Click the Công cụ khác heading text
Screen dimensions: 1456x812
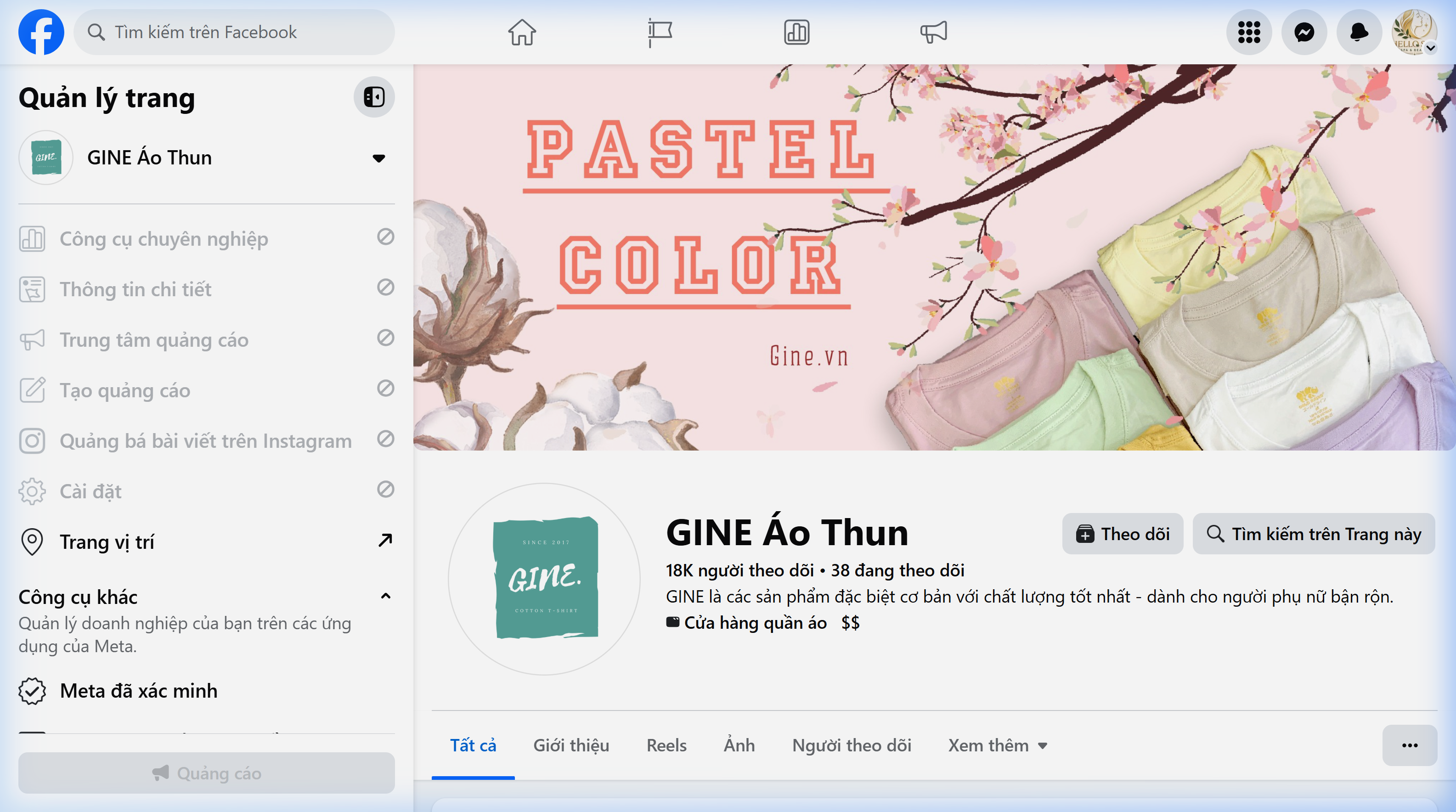[x=78, y=597]
